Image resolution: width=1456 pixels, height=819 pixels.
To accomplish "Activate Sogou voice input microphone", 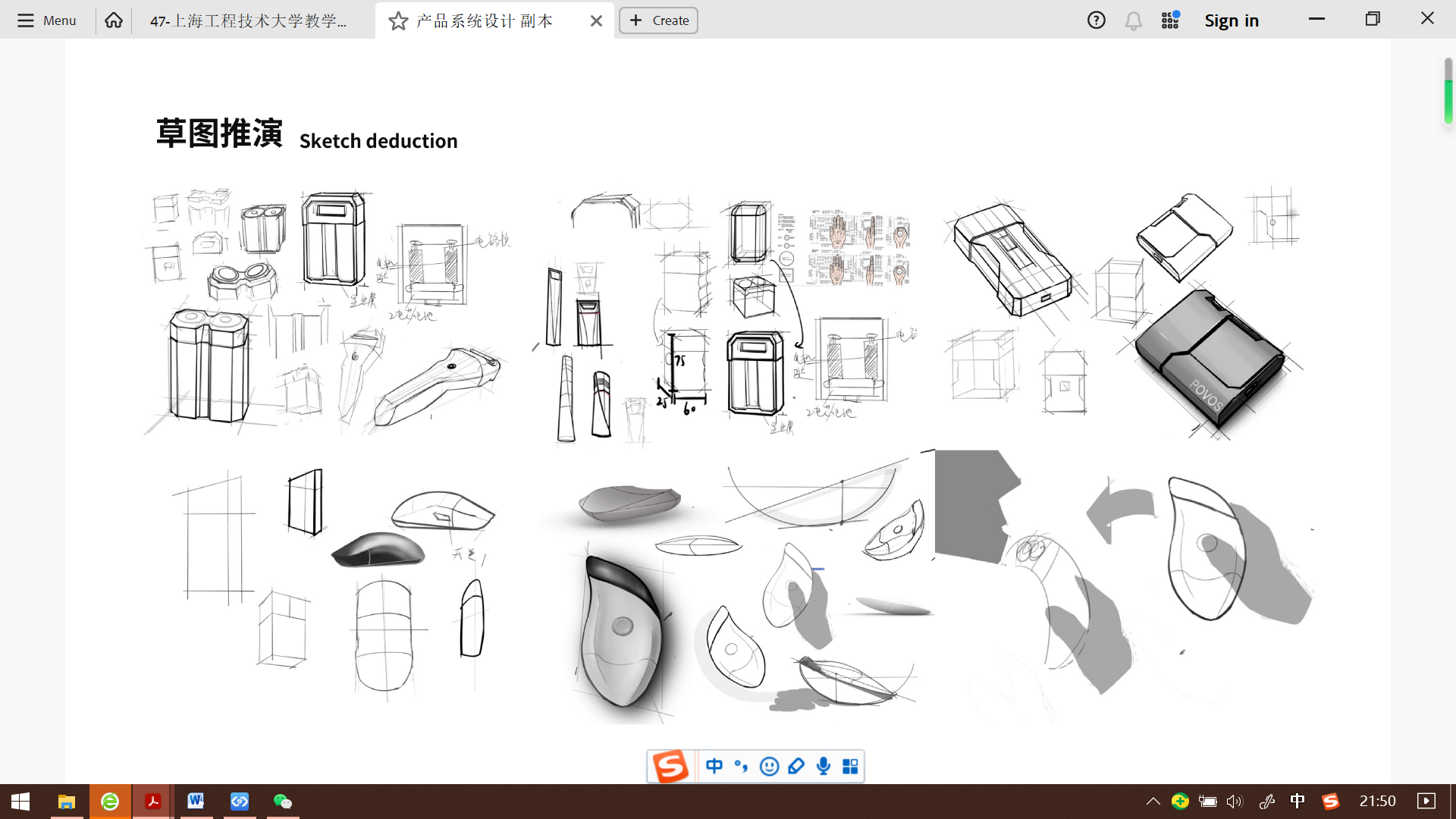I will [x=824, y=766].
